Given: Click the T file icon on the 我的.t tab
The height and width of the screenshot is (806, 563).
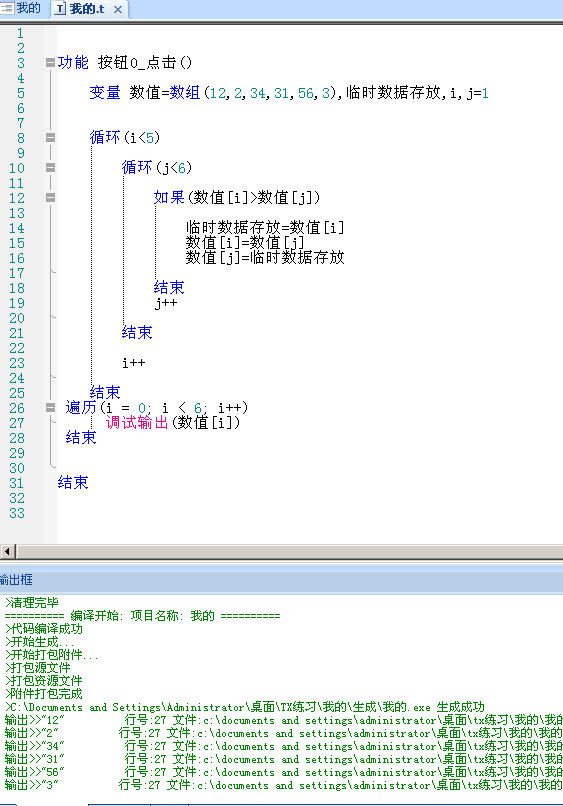Looking at the screenshot, I should tap(60, 8).
